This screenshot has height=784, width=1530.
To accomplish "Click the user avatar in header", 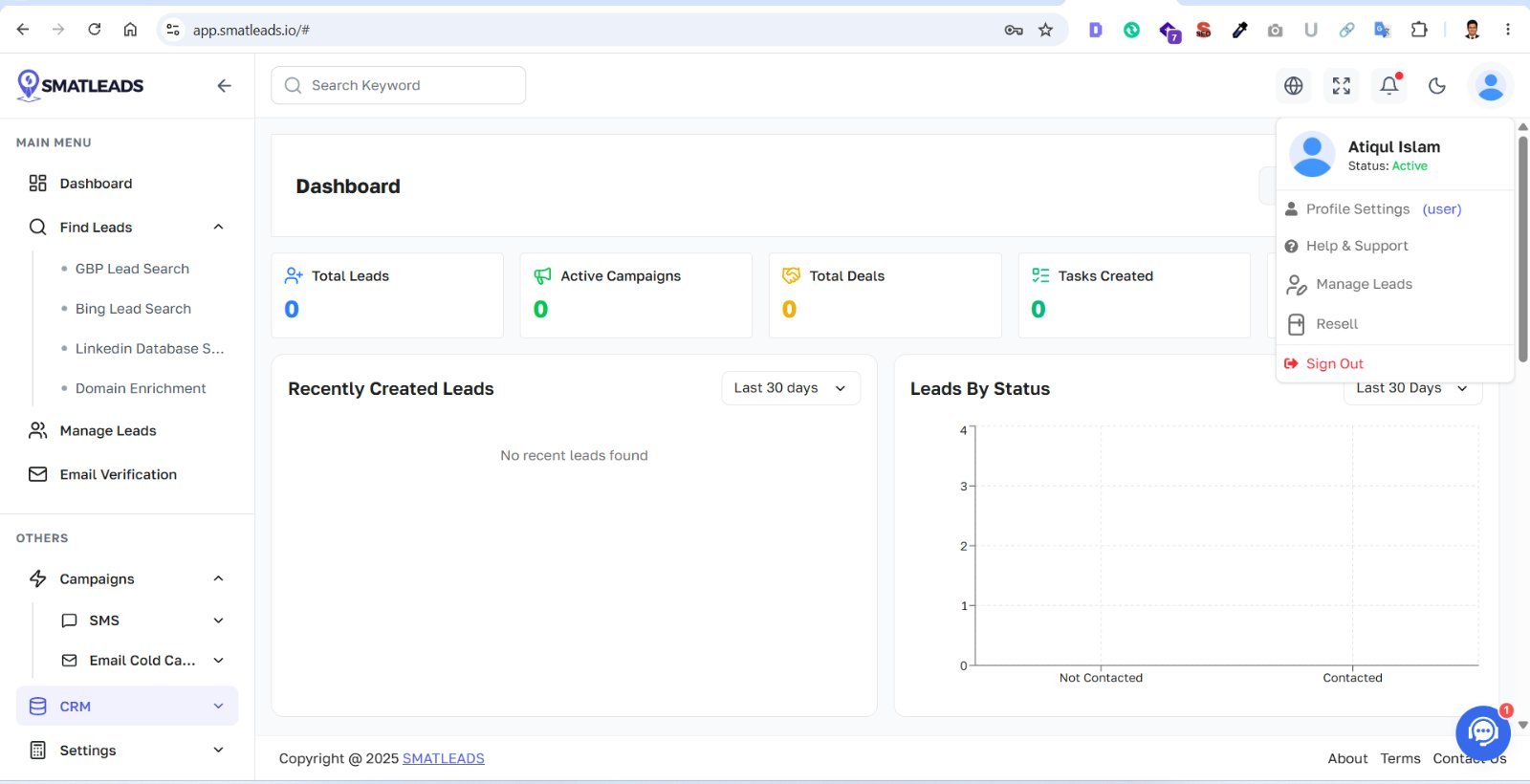I will [x=1490, y=86].
